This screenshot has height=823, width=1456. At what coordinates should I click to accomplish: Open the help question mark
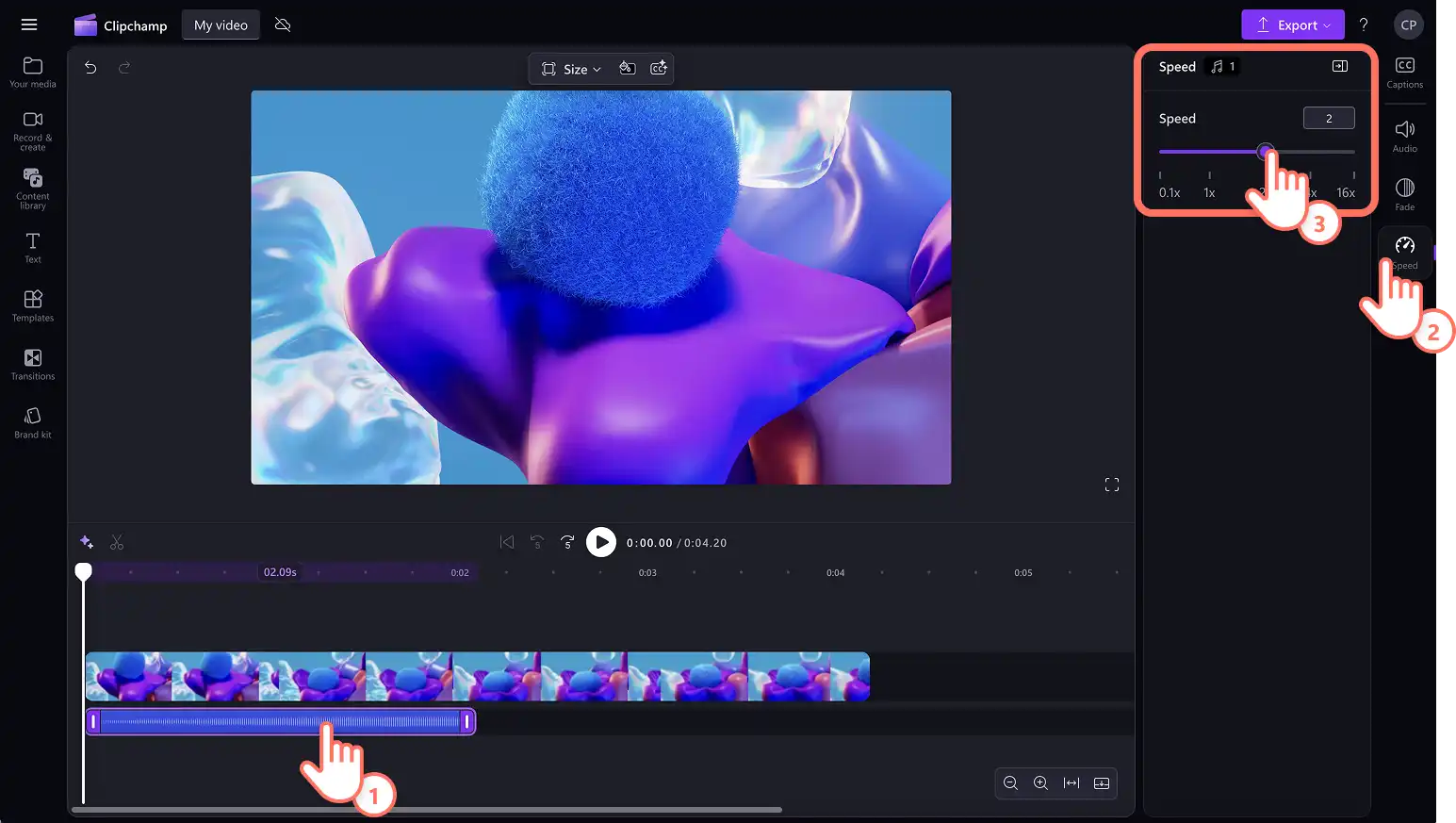[1364, 25]
